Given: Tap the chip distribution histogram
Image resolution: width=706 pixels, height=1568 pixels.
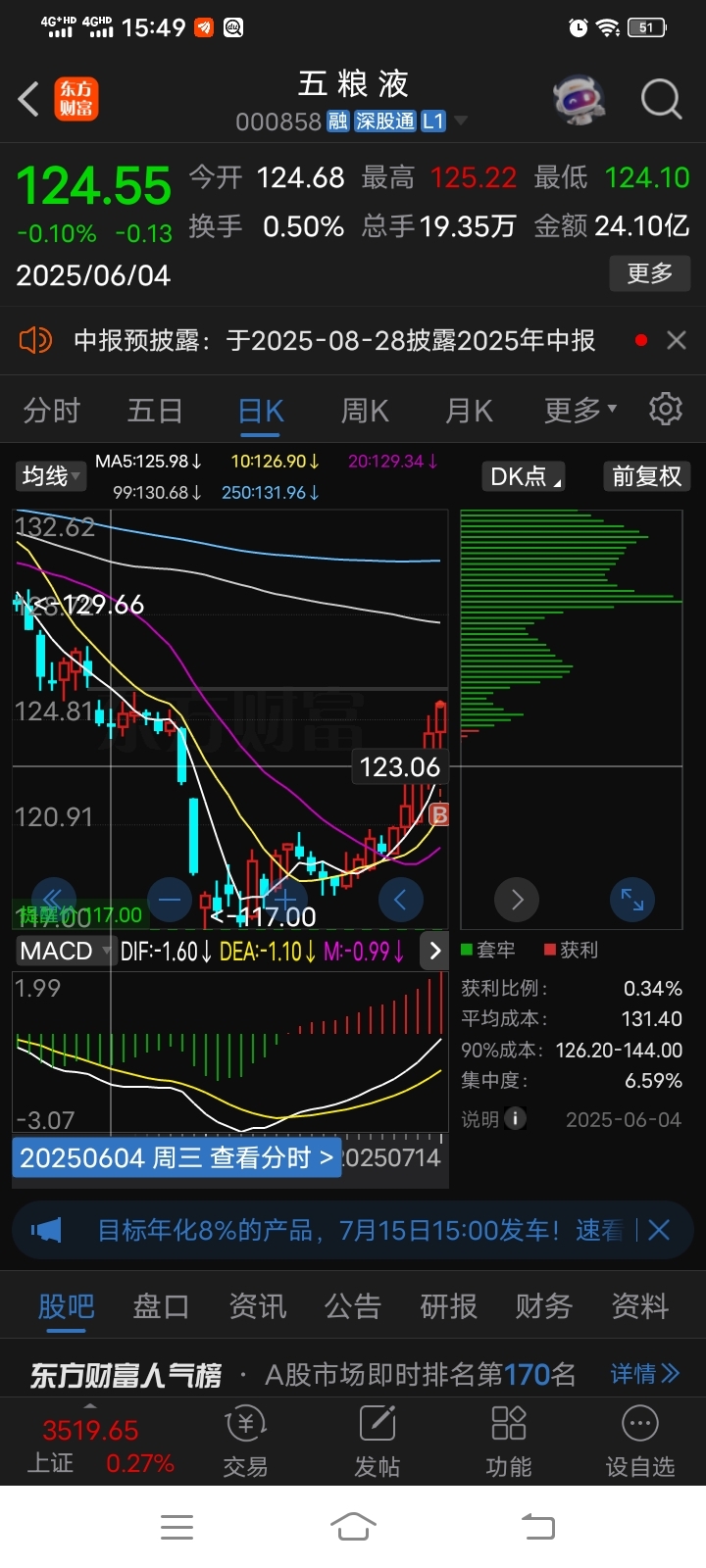Looking at the screenshot, I should pos(572,719).
